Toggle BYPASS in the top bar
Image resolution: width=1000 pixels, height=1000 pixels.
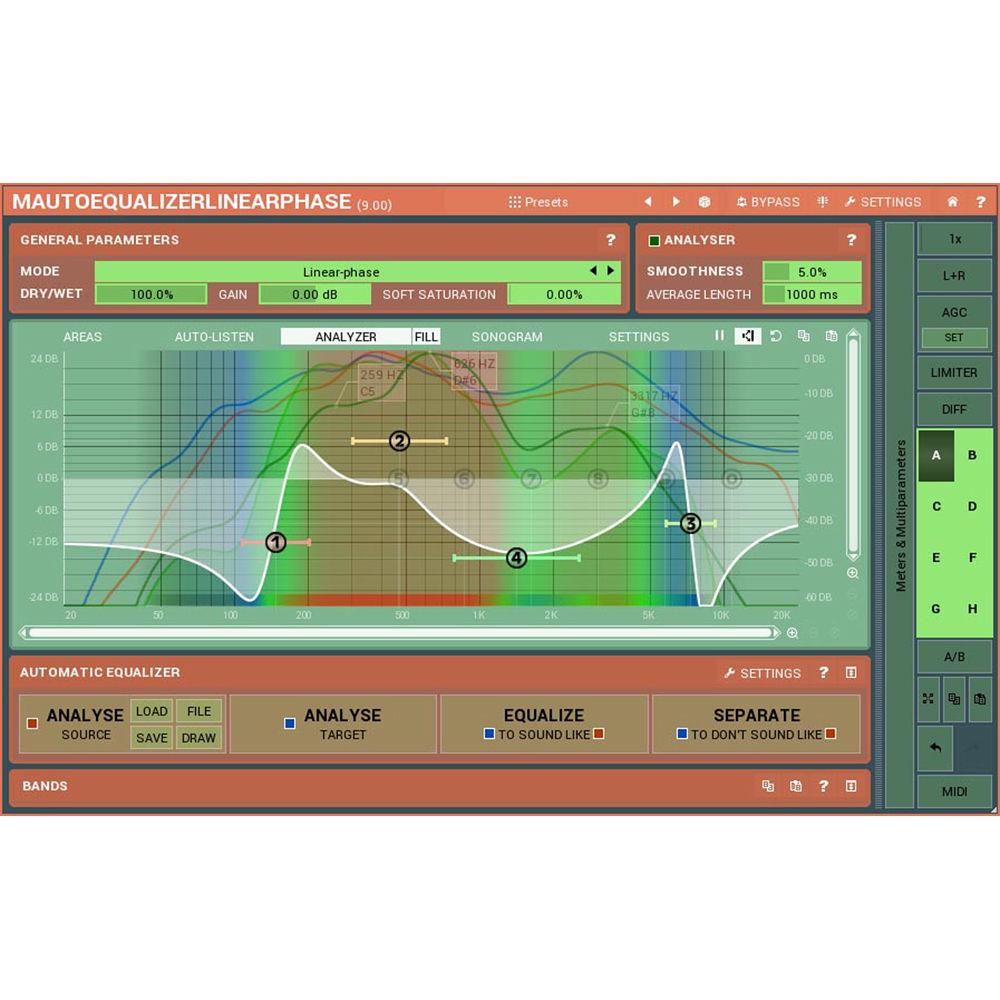click(768, 201)
